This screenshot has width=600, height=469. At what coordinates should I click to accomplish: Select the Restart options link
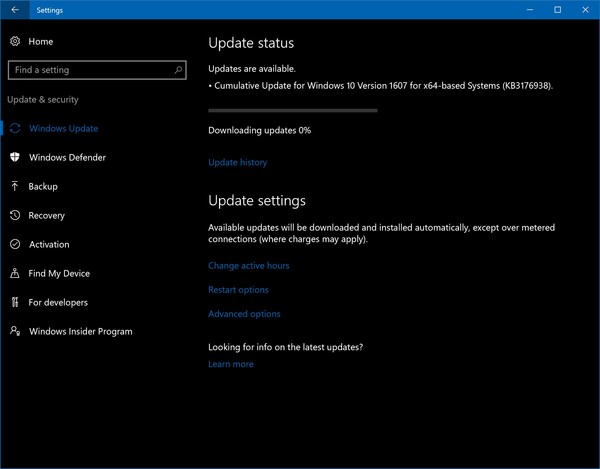click(238, 290)
